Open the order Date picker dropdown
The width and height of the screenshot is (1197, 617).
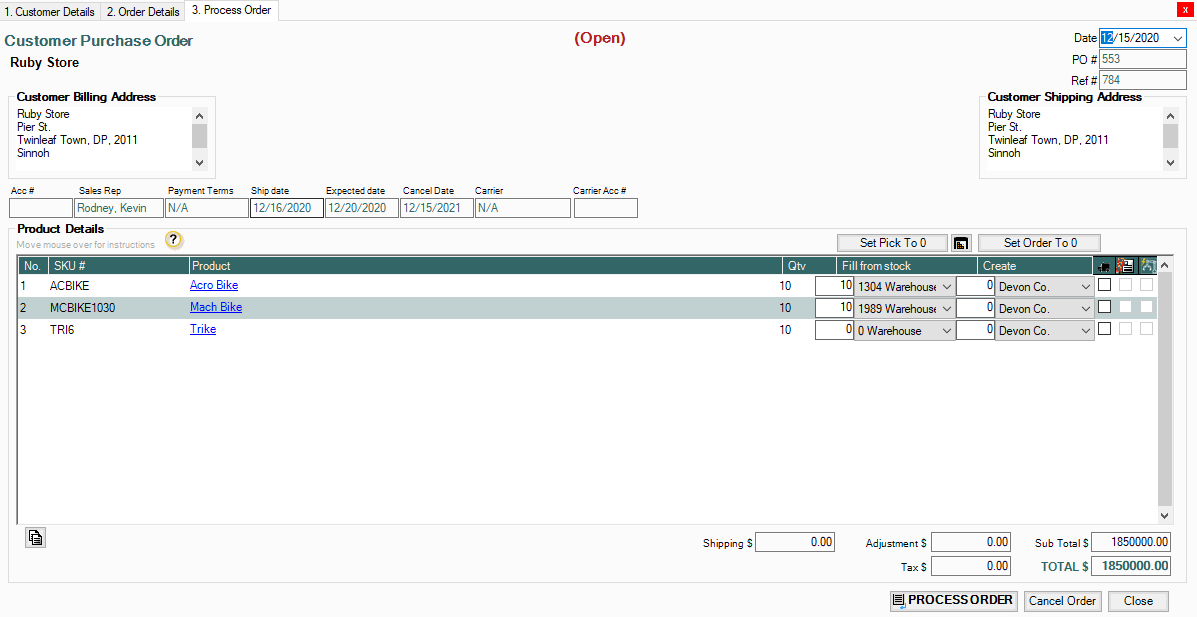tap(1178, 38)
